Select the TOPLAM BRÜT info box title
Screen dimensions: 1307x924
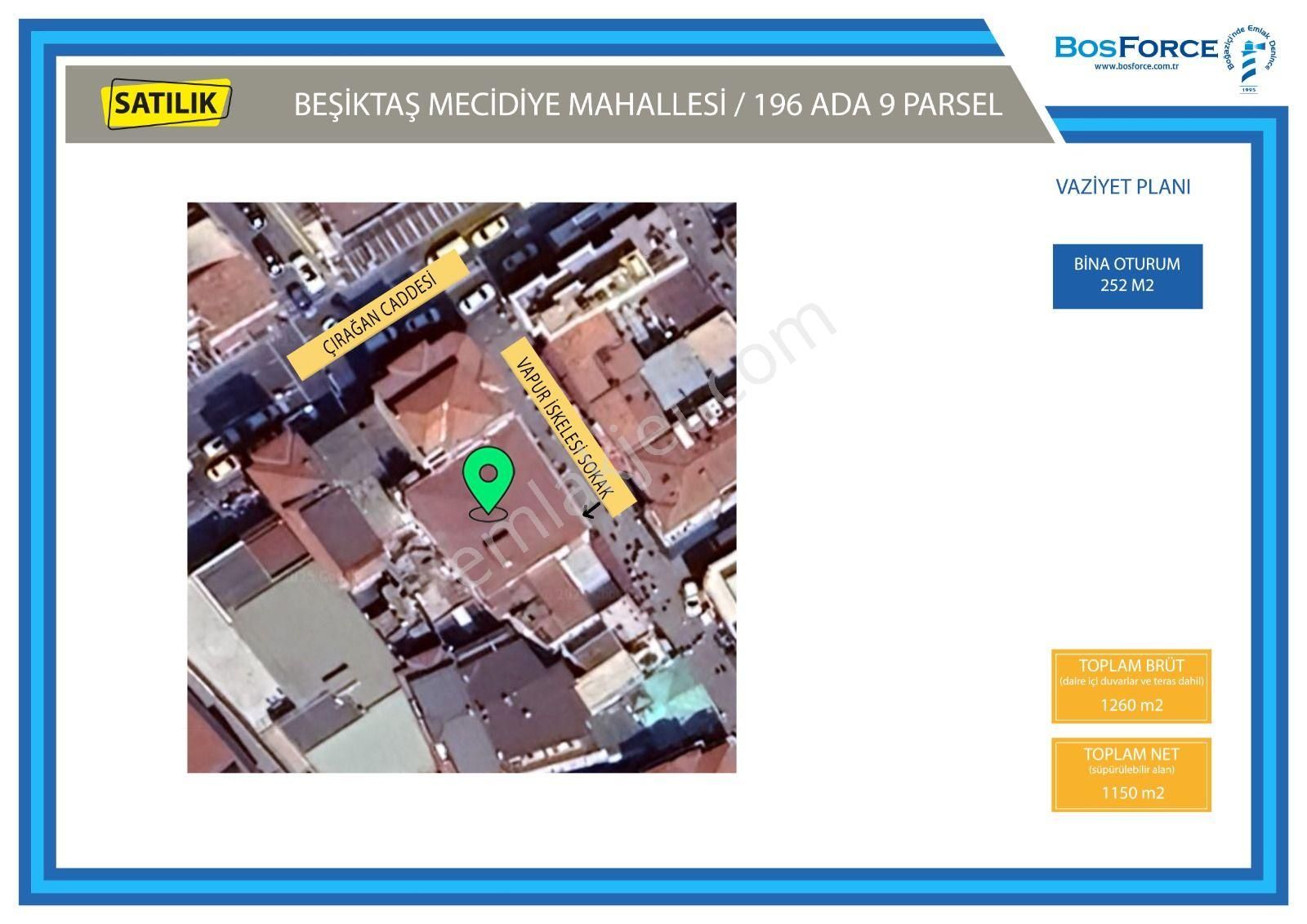click(1131, 665)
